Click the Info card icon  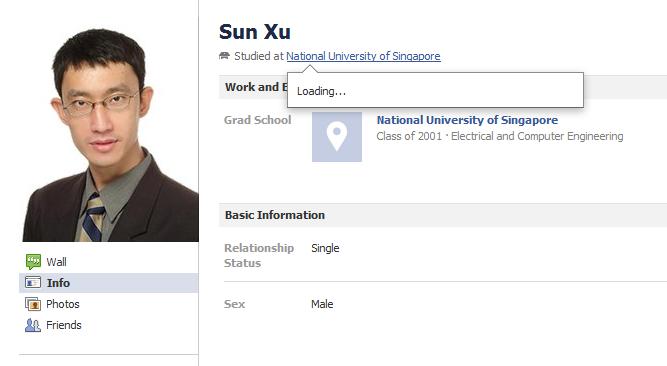33,283
